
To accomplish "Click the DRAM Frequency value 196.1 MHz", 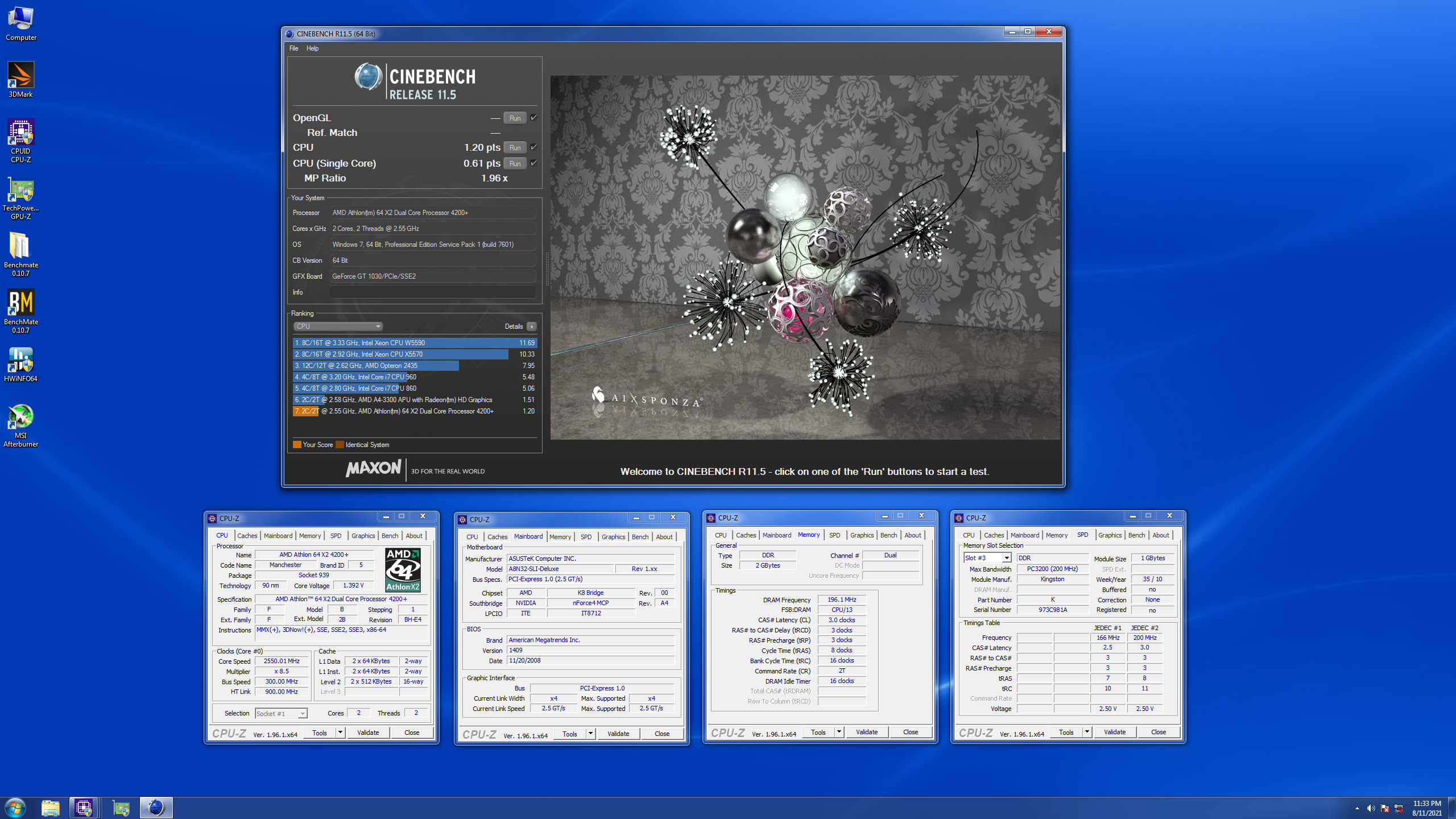I will click(x=842, y=599).
